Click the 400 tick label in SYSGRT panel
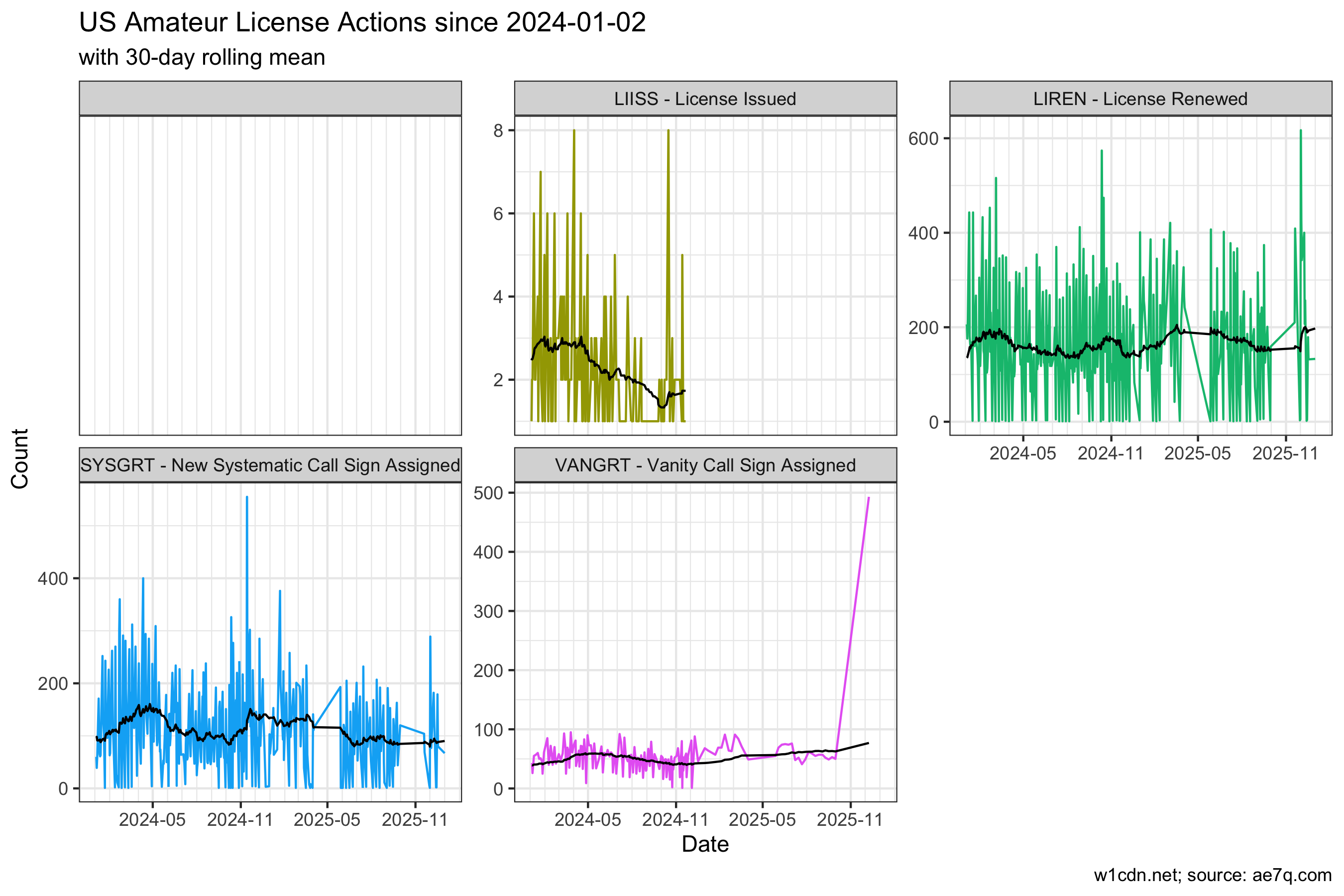This screenshot has height=896, width=1344. coord(53,579)
